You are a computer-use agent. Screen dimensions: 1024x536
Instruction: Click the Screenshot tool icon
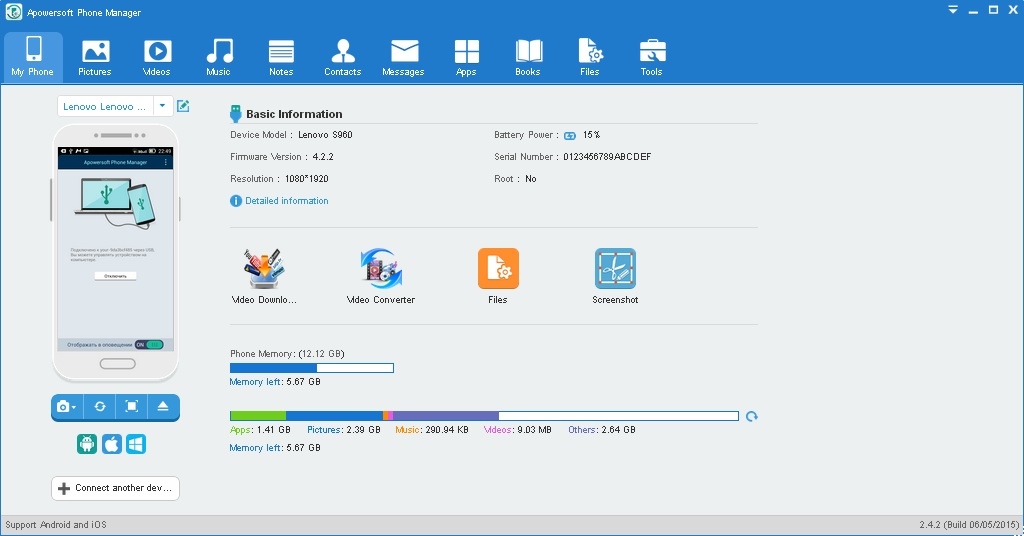615,269
